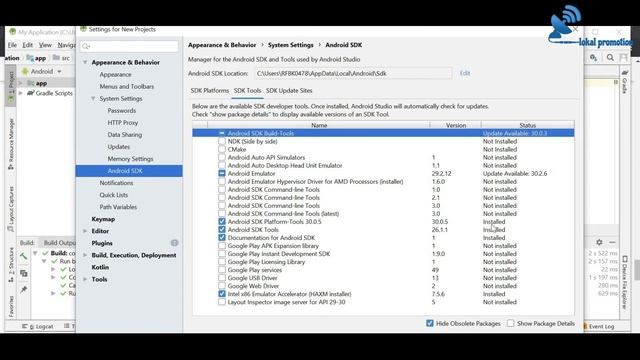The width and height of the screenshot is (640, 360).
Task: Open Kotlin settings page
Action: point(100,267)
